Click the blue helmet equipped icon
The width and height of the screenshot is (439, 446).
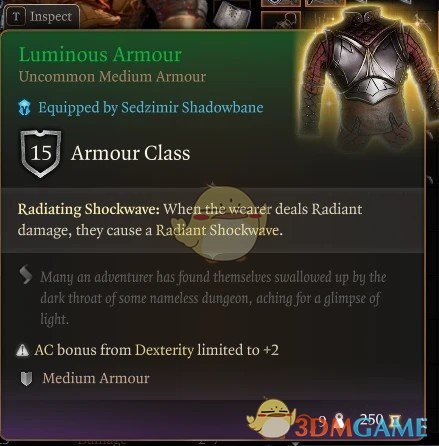point(25,108)
